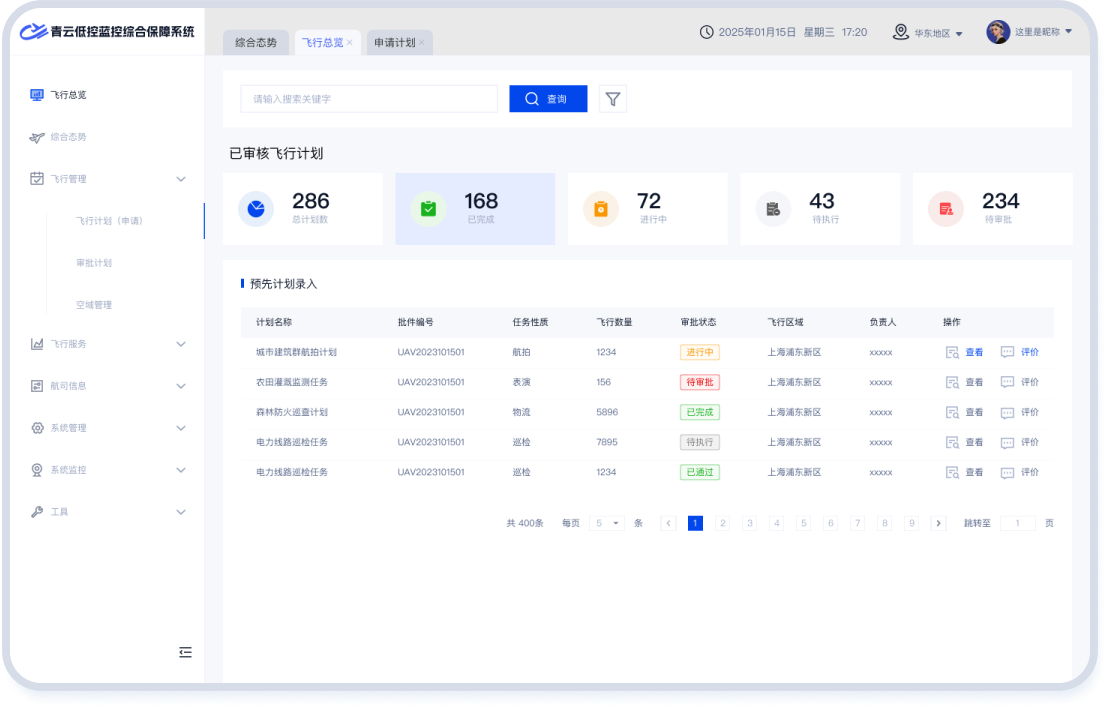1108x709 pixels.
Task: Go to next page arrow
Action: pyautogui.click(x=938, y=523)
